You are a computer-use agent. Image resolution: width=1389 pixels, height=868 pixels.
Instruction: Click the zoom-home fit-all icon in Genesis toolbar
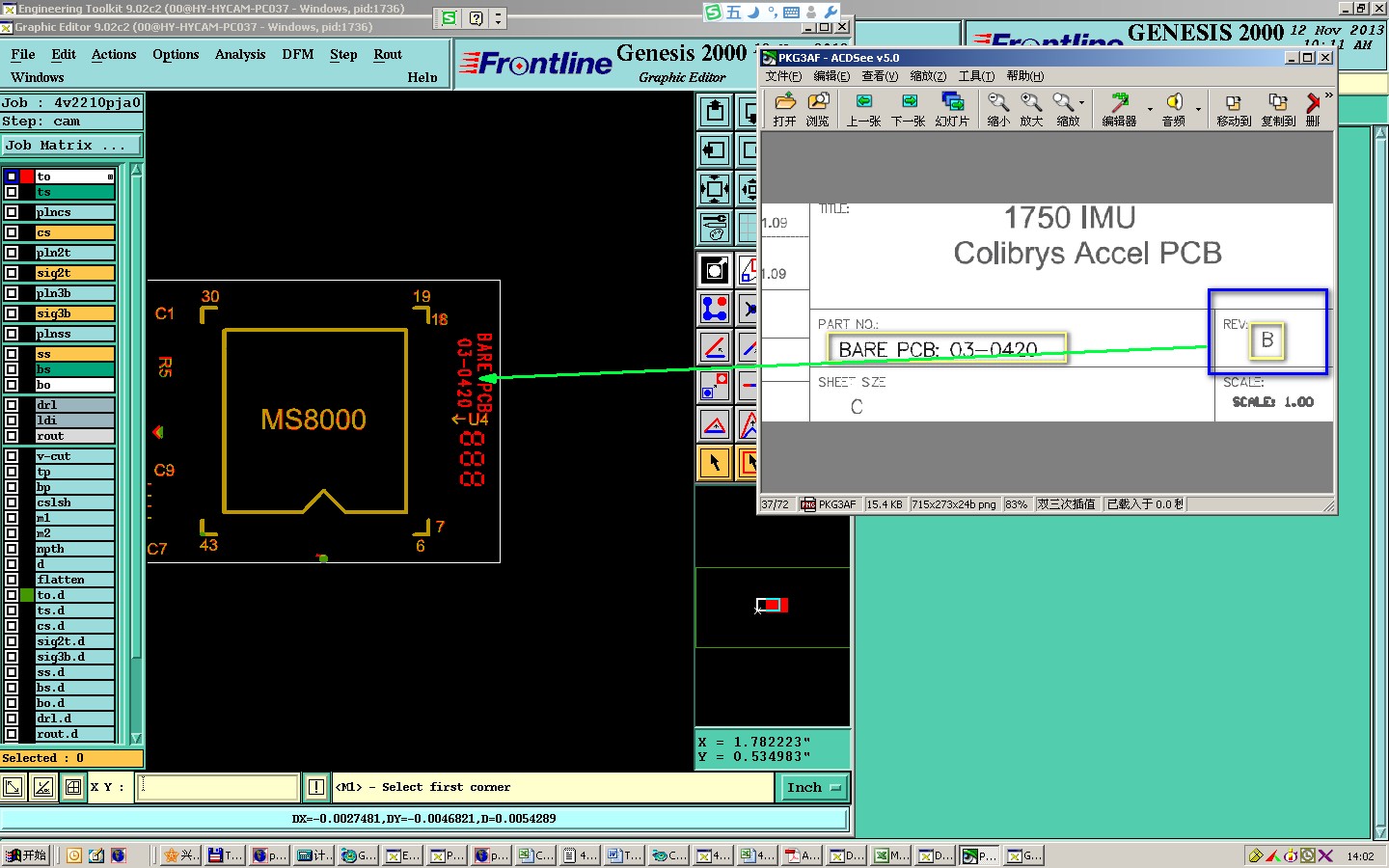[715, 189]
